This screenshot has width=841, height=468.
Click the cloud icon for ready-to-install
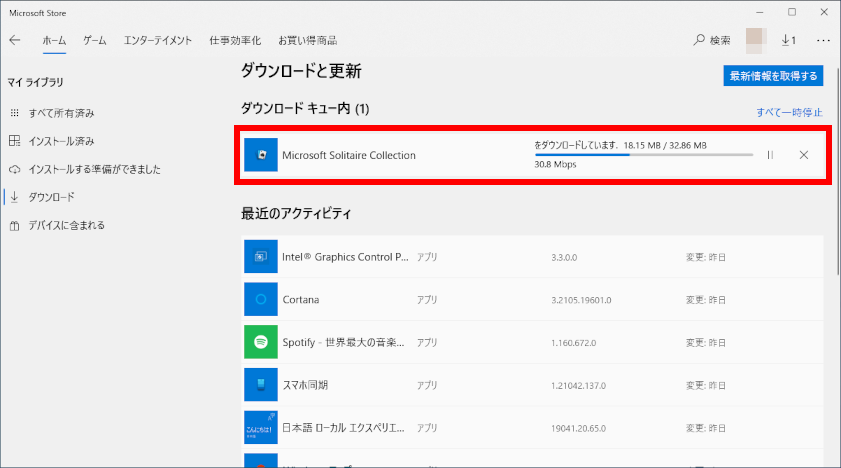tap(14, 169)
